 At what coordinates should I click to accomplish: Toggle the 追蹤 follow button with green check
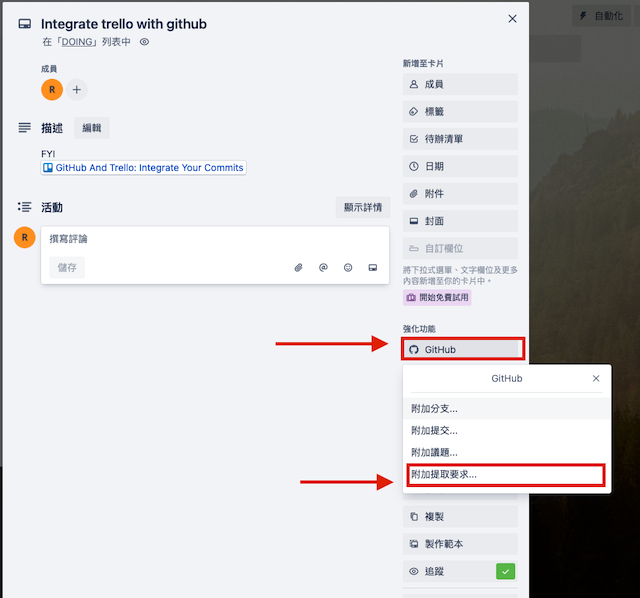pos(460,571)
